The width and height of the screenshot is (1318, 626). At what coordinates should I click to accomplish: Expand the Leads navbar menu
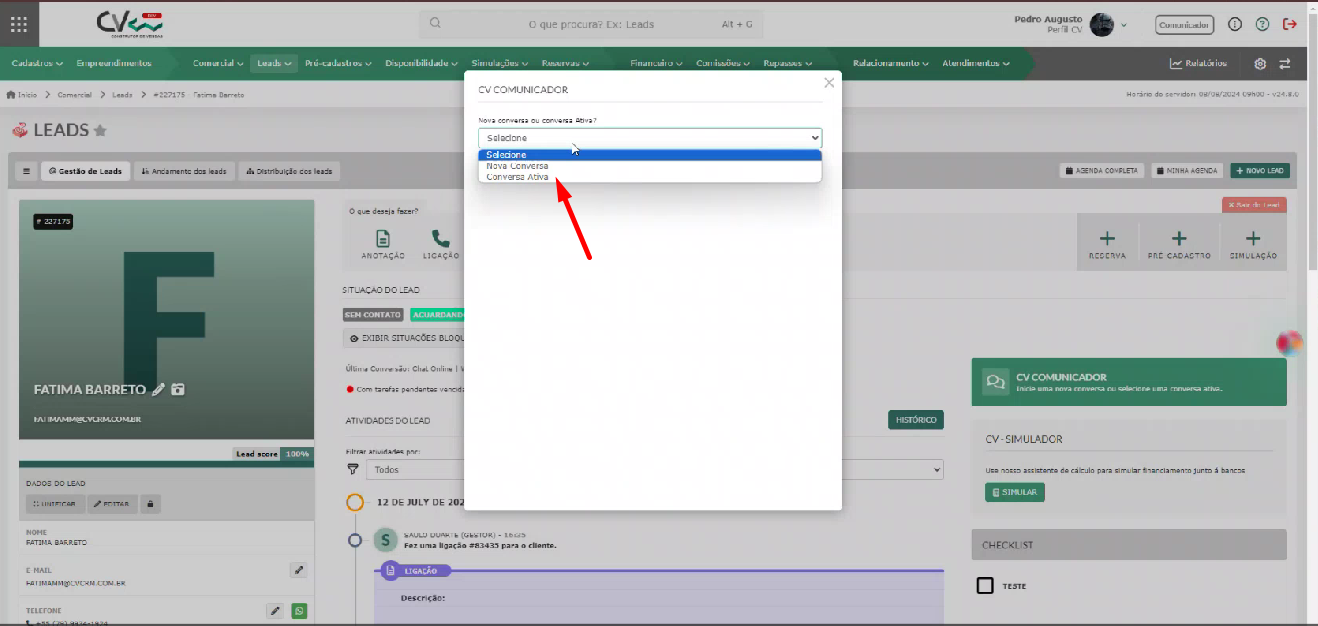tap(274, 63)
